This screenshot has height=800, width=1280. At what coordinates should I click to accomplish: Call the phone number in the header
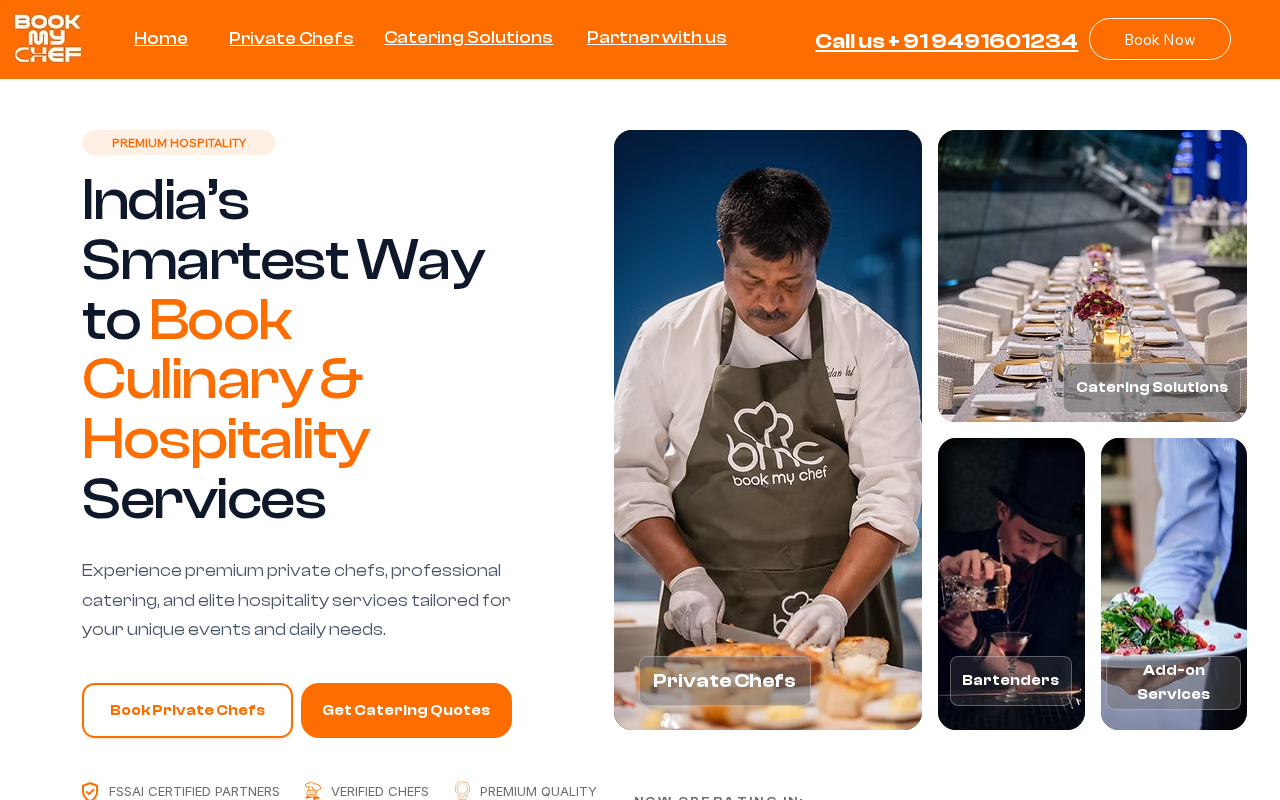[946, 41]
